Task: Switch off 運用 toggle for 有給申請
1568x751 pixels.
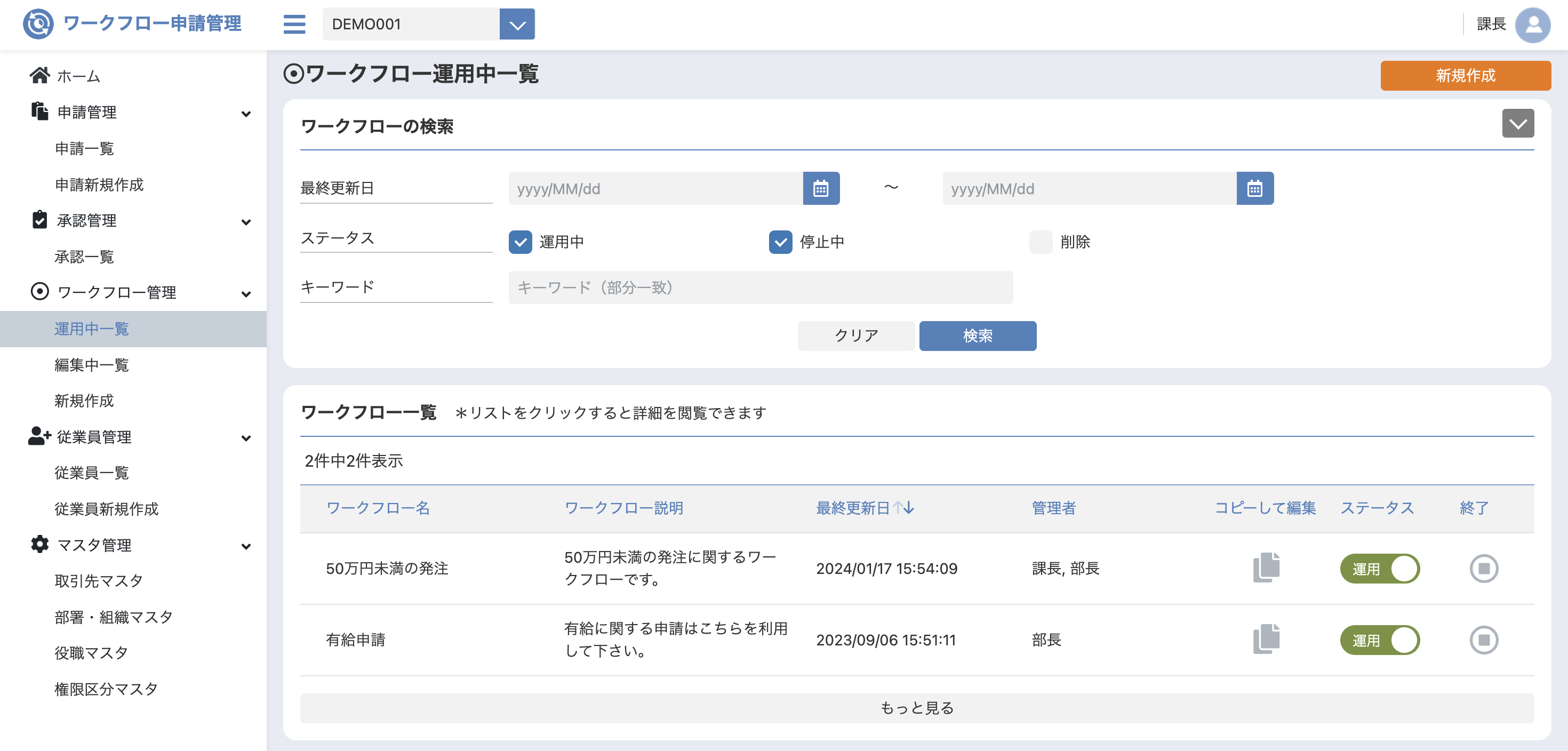Action: [1379, 640]
